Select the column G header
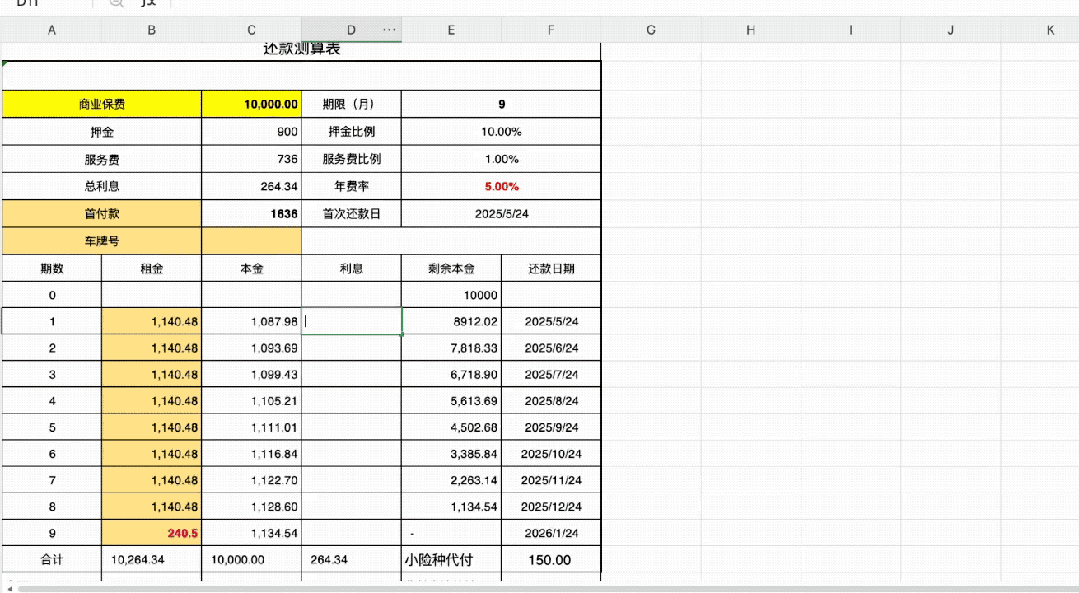Image resolution: width=1079 pixels, height=593 pixels. point(651,30)
